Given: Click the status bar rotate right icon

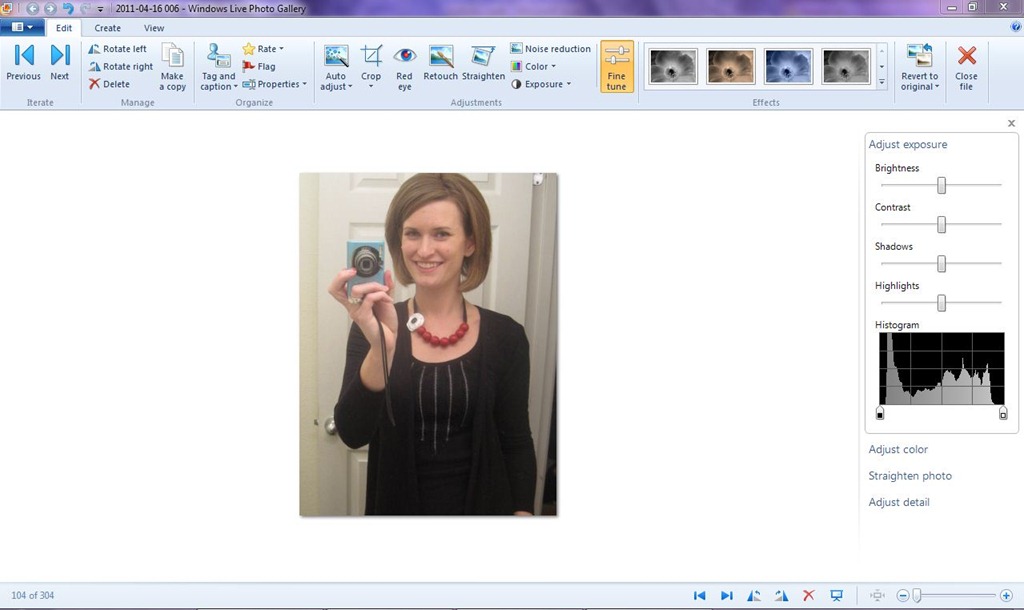Looking at the screenshot, I should point(781,596).
